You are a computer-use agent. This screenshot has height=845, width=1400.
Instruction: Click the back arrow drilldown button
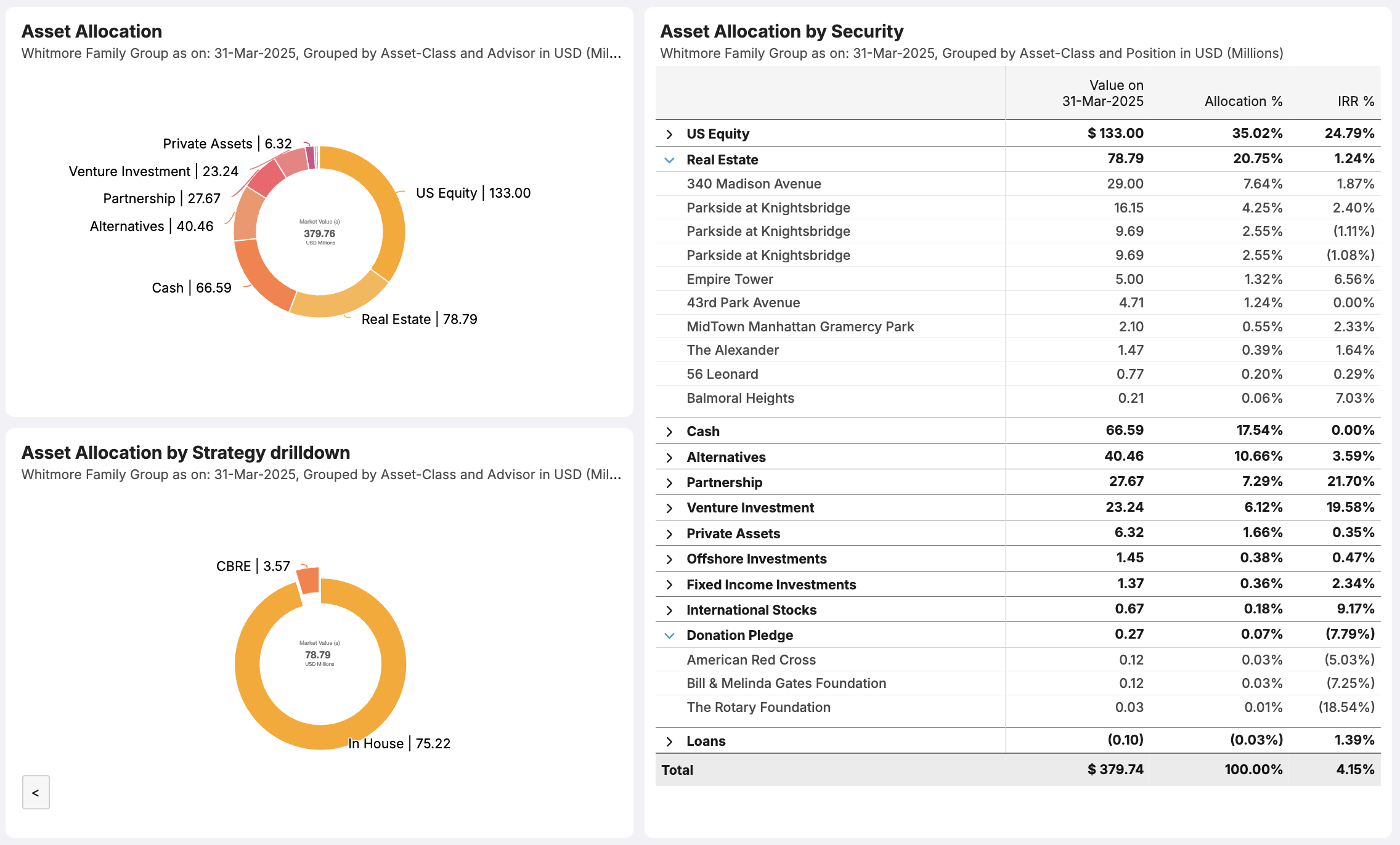tap(36, 792)
